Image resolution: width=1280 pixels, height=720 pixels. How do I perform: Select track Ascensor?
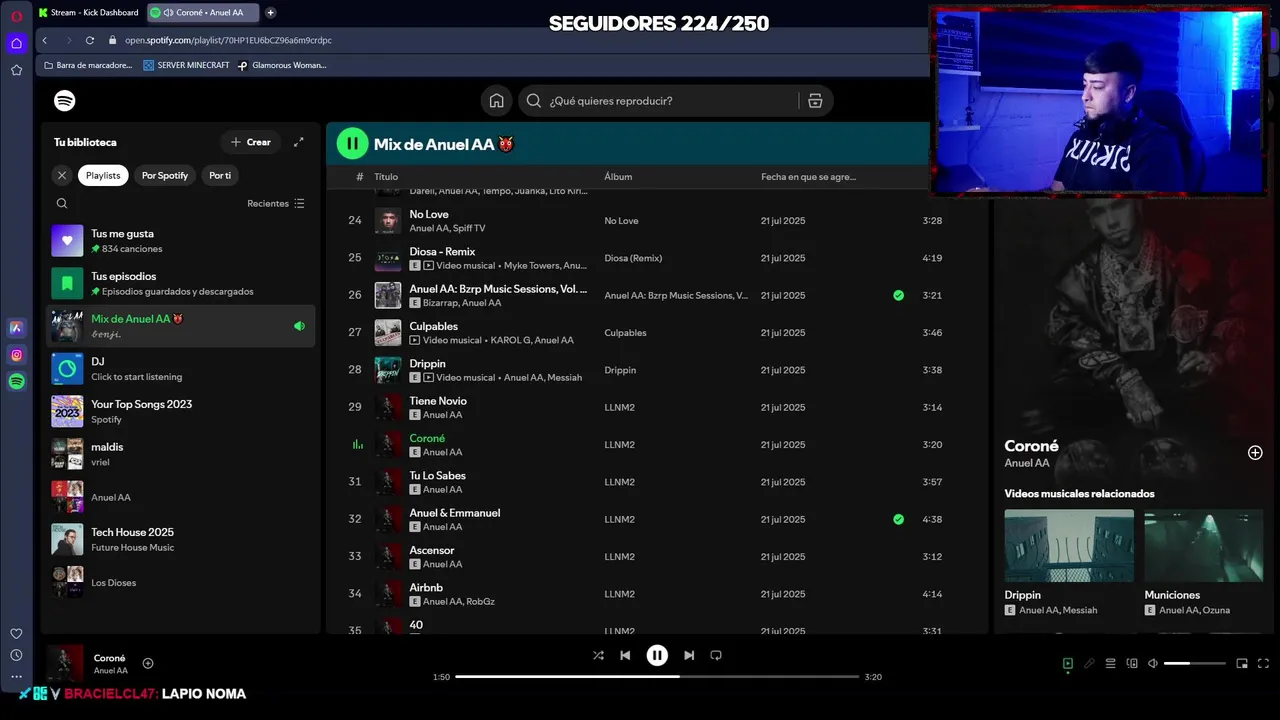(432, 550)
